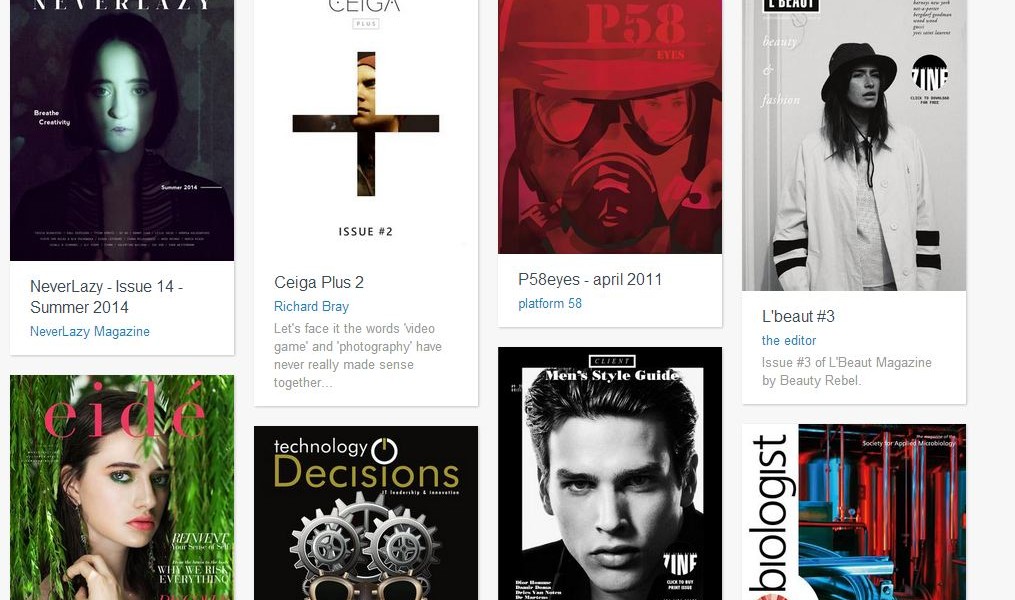Click the NeverLazy - Issue 14 - Summer 2014 title

(x=107, y=296)
